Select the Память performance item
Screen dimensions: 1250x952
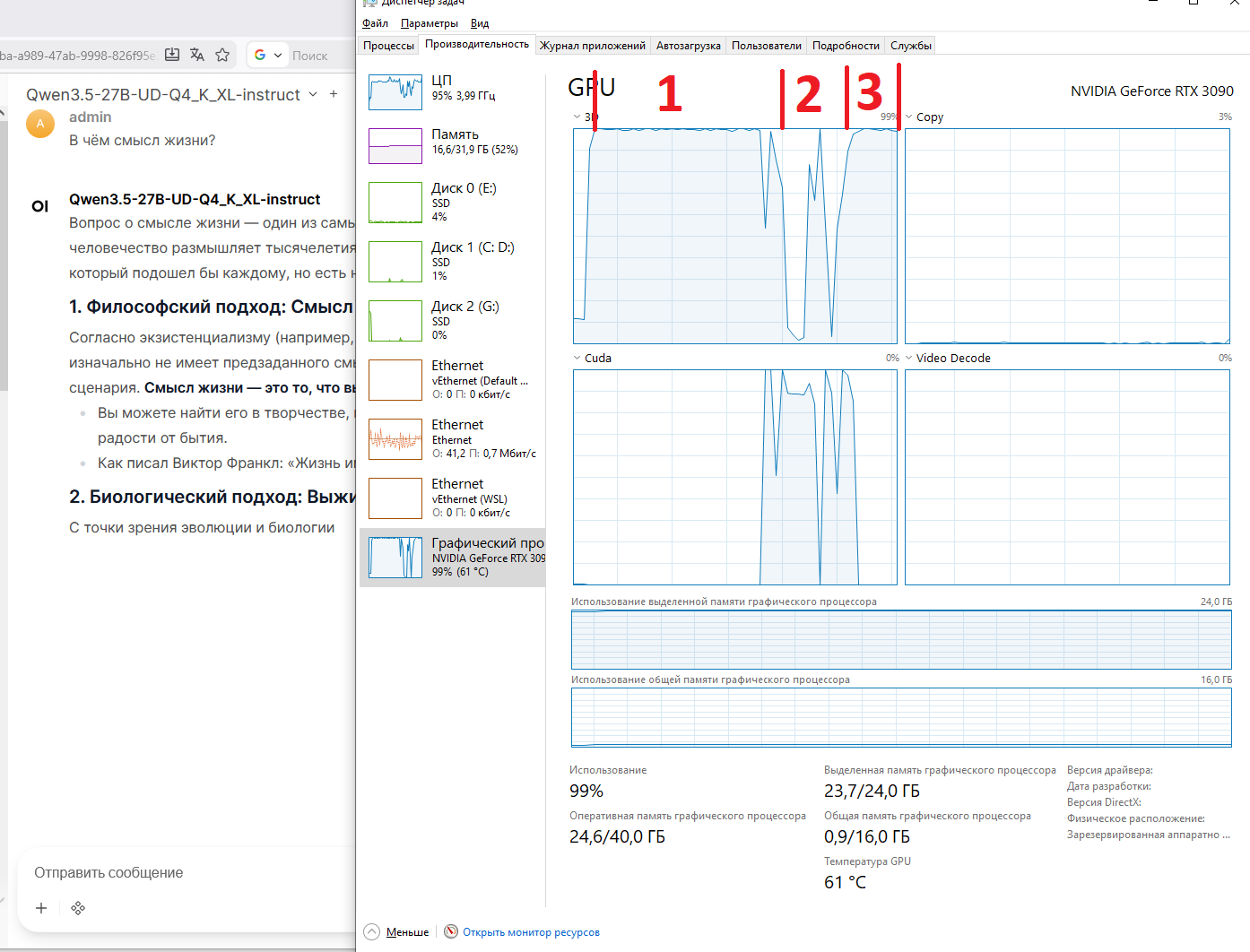tap(453, 143)
